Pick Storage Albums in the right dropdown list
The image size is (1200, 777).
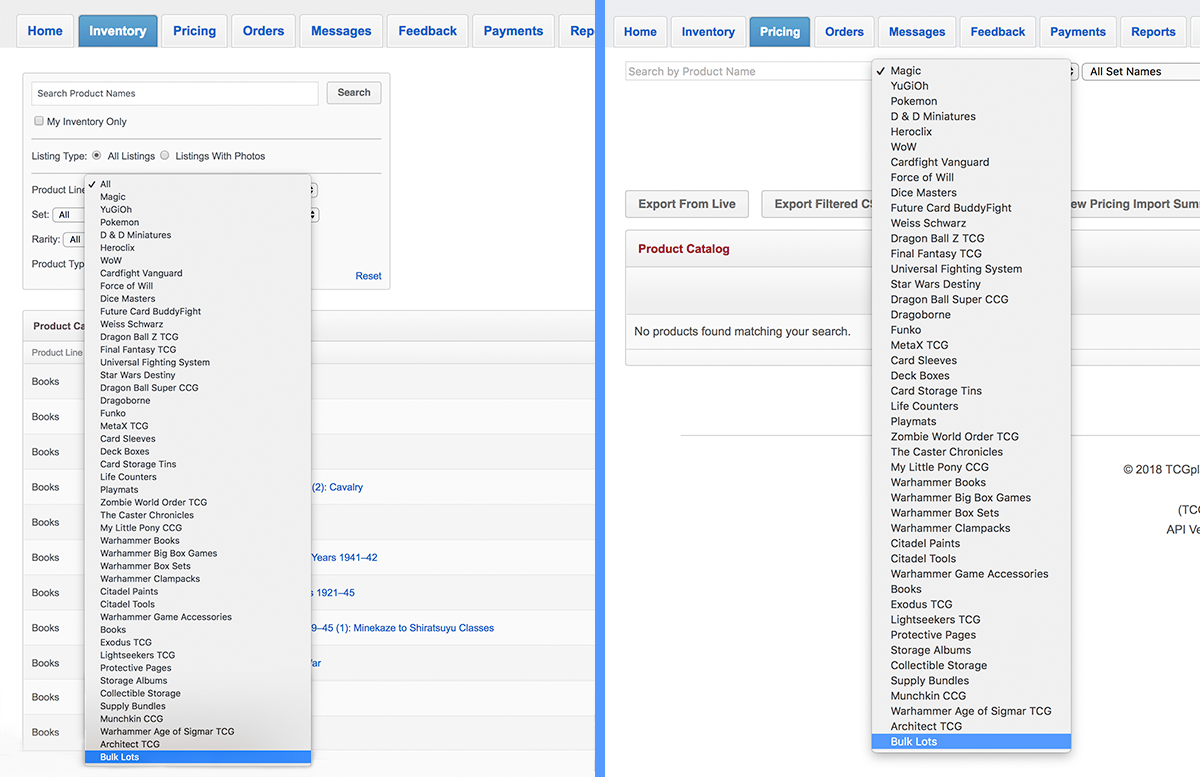[971, 650]
